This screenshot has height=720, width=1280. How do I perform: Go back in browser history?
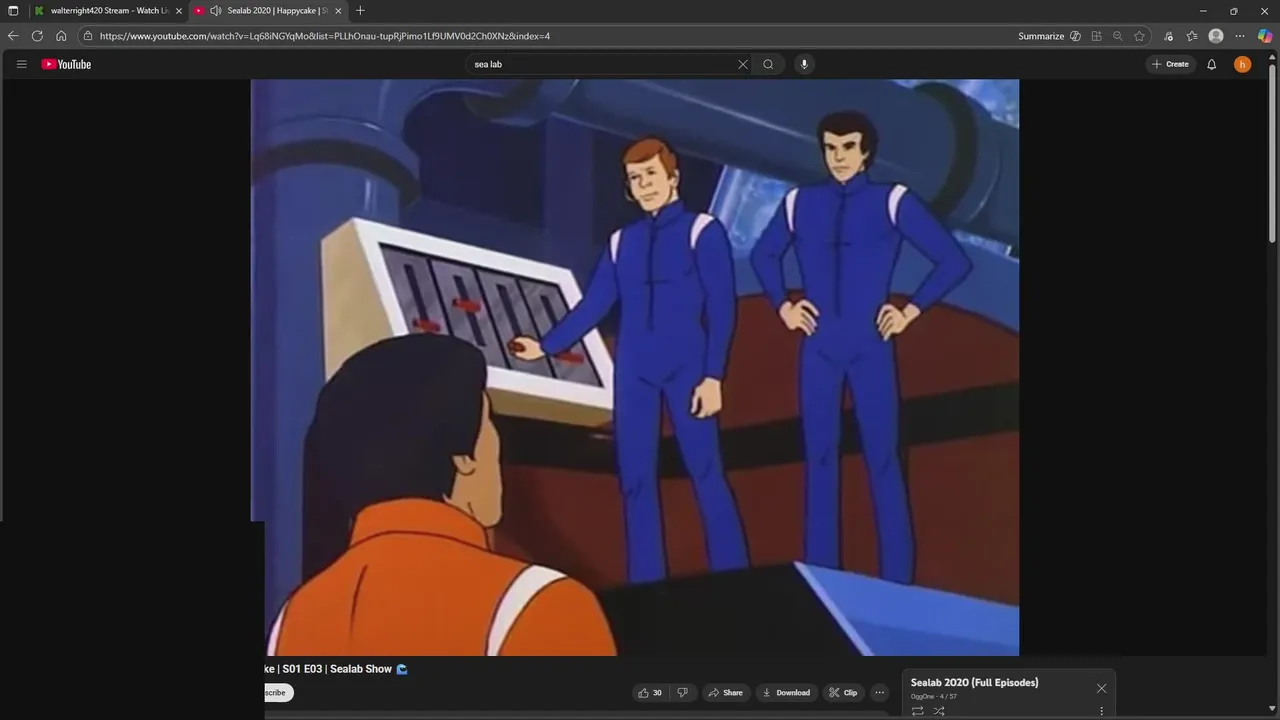click(13, 36)
